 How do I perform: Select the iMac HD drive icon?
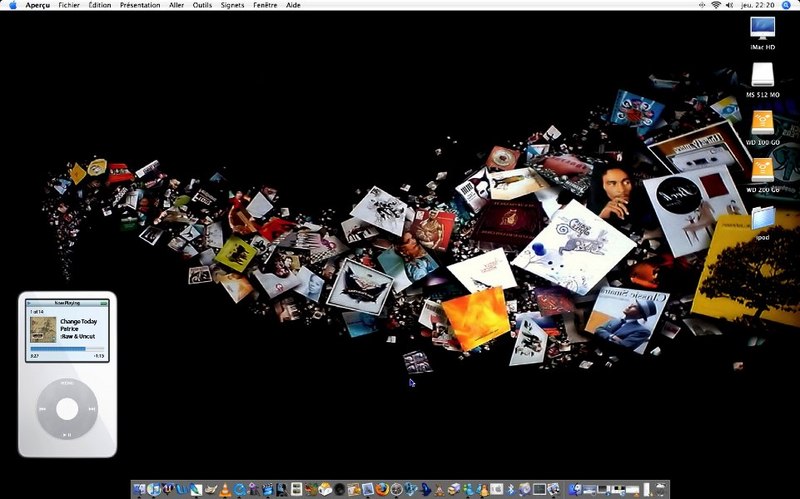tap(763, 28)
